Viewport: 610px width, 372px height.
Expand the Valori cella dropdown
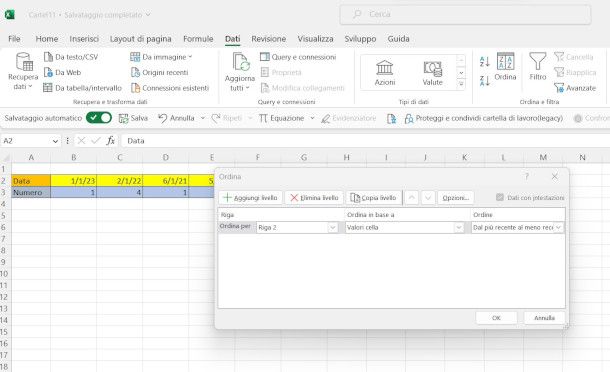[459, 228]
